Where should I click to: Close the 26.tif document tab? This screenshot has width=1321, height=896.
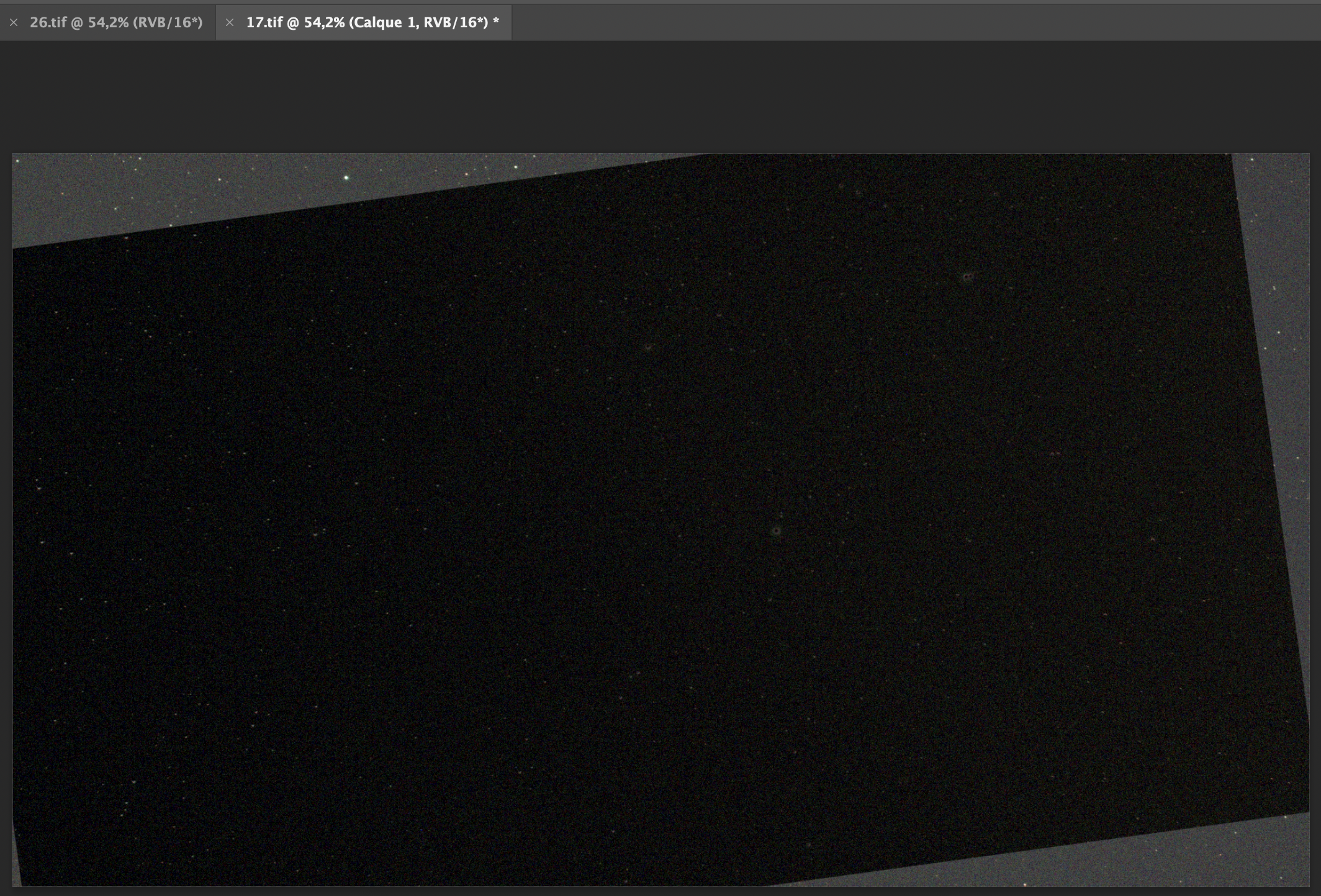click(14, 23)
